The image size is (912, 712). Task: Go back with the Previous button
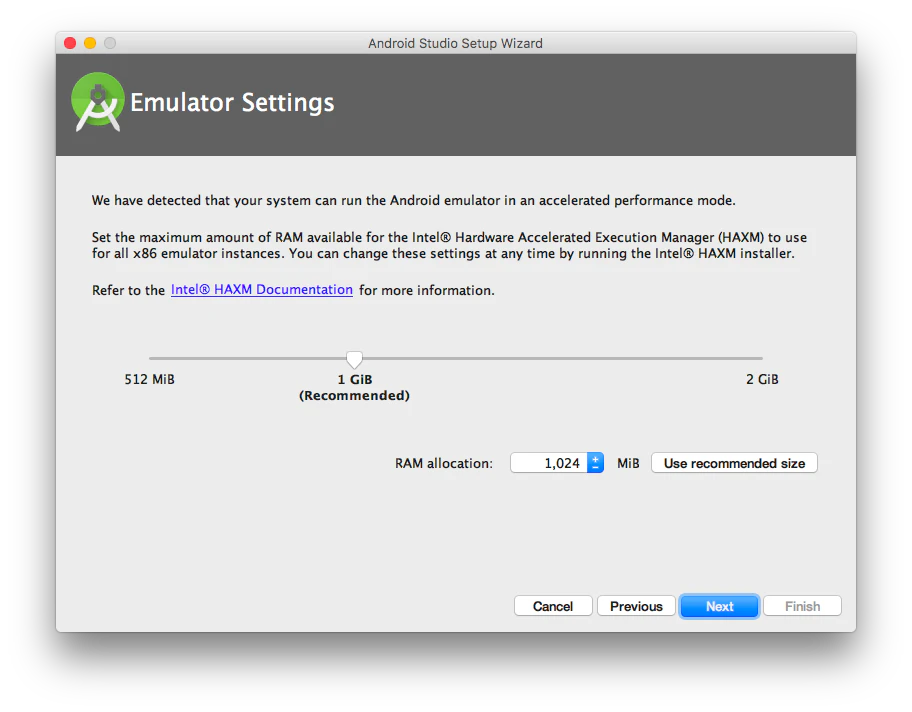pos(636,606)
